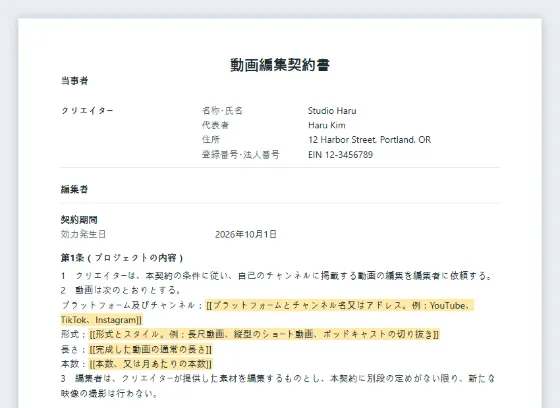Viewport: 560px width, 408px height.
Task: Click the 第1条 プロジェクトの内容 heading
Action: tap(122, 258)
